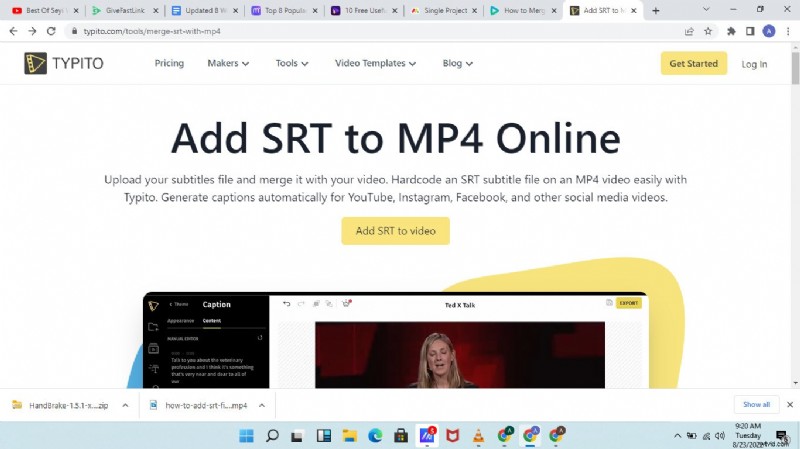Click the Get Started button

(x=693, y=63)
